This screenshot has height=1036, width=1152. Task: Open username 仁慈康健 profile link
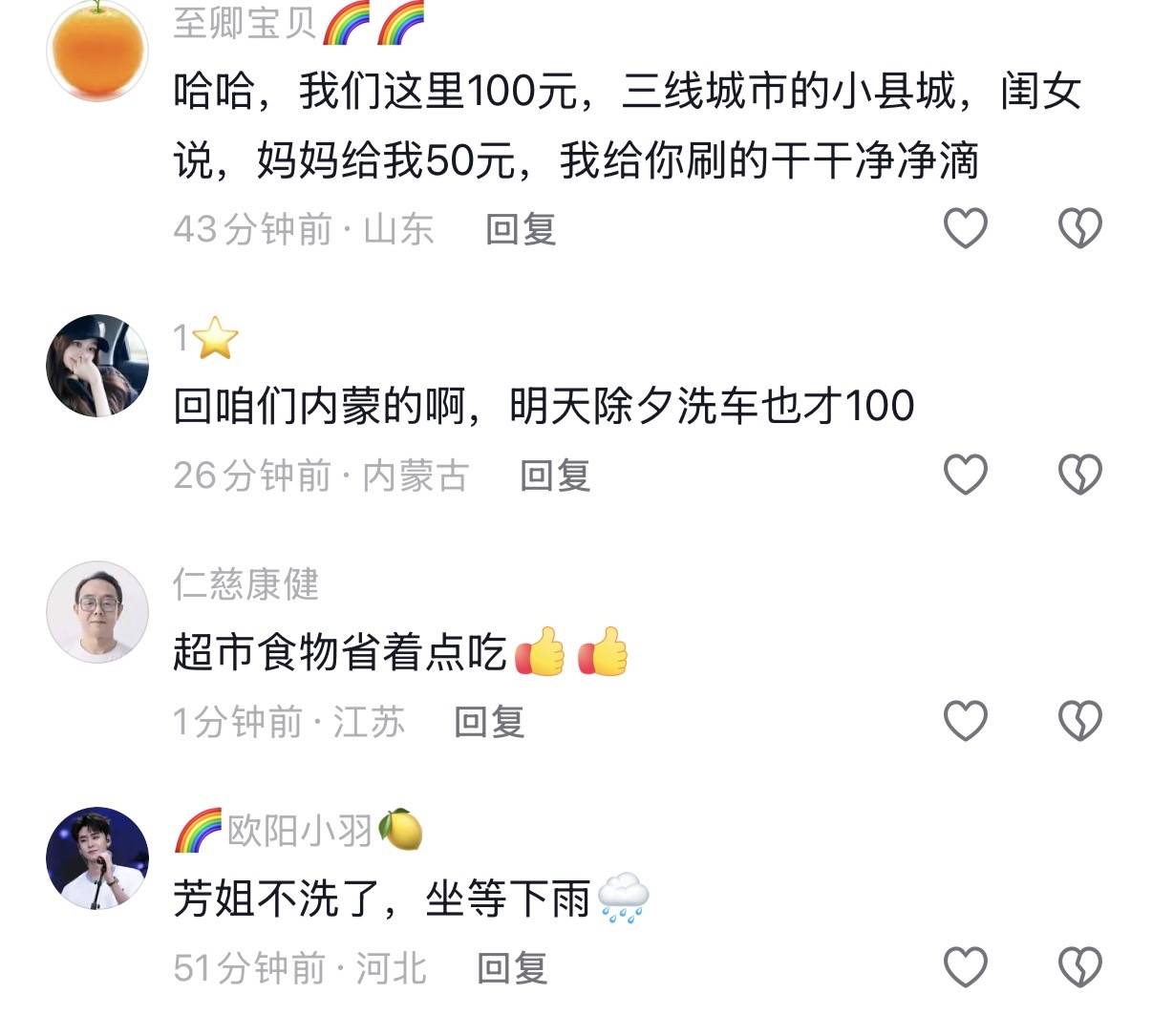point(246,584)
